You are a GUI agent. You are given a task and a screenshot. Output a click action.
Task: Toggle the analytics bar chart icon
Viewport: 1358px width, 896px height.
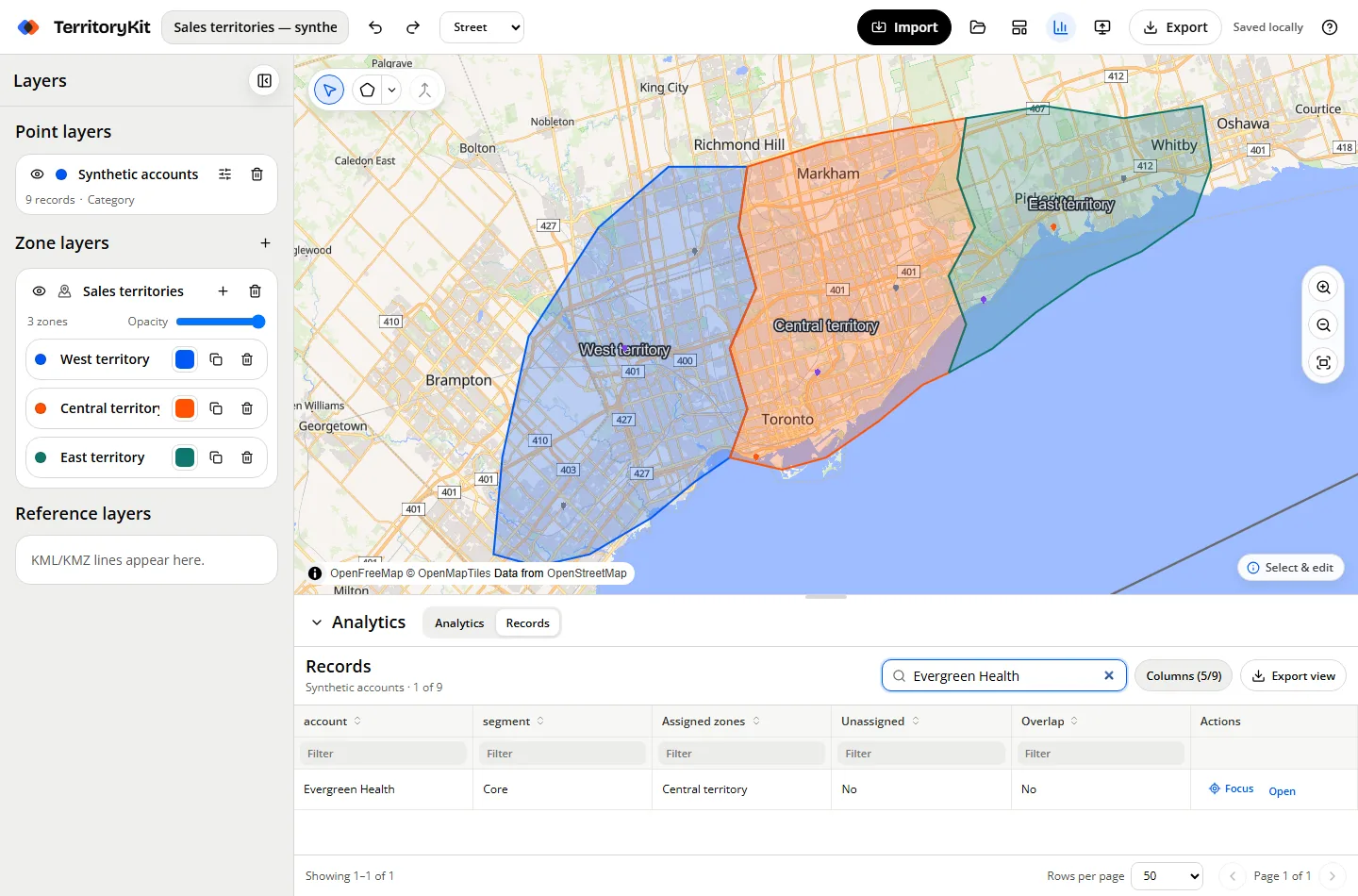(1061, 27)
